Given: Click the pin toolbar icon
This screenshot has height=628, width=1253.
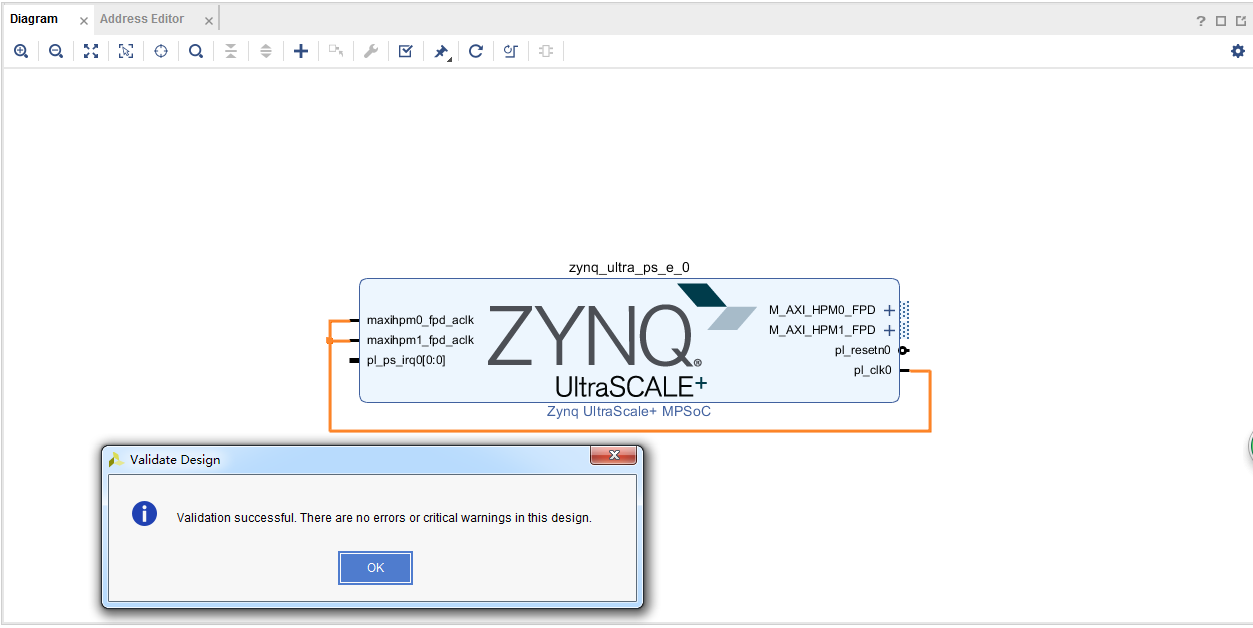Looking at the screenshot, I should pyautogui.click(x=441, y=51).
